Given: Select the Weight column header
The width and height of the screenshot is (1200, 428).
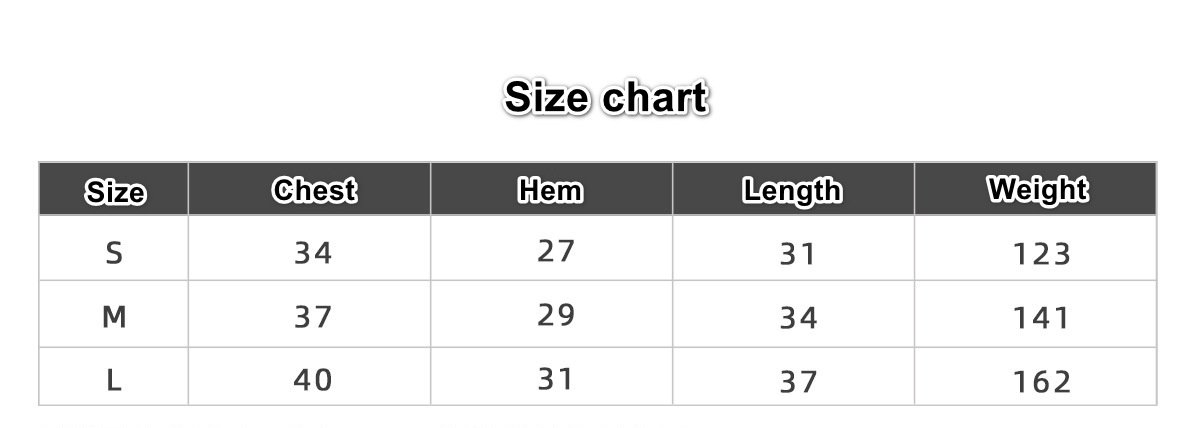Looking at the screenshot, I should click(1037, 189).
